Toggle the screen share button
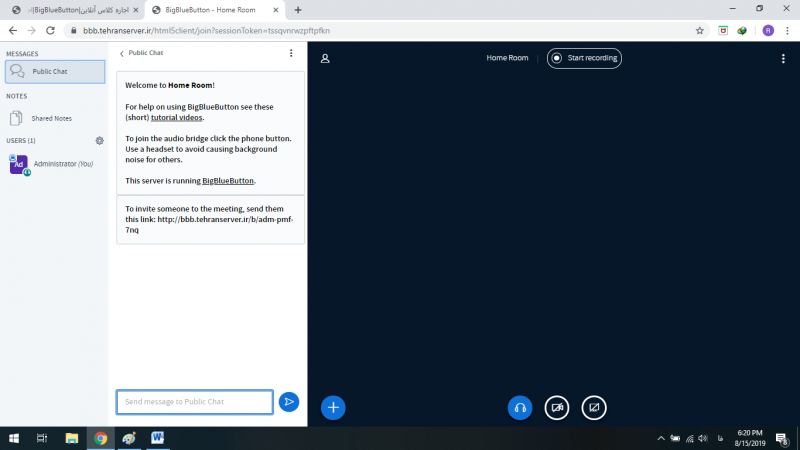This screenshot has height=450, width=800. pos(594,407)
